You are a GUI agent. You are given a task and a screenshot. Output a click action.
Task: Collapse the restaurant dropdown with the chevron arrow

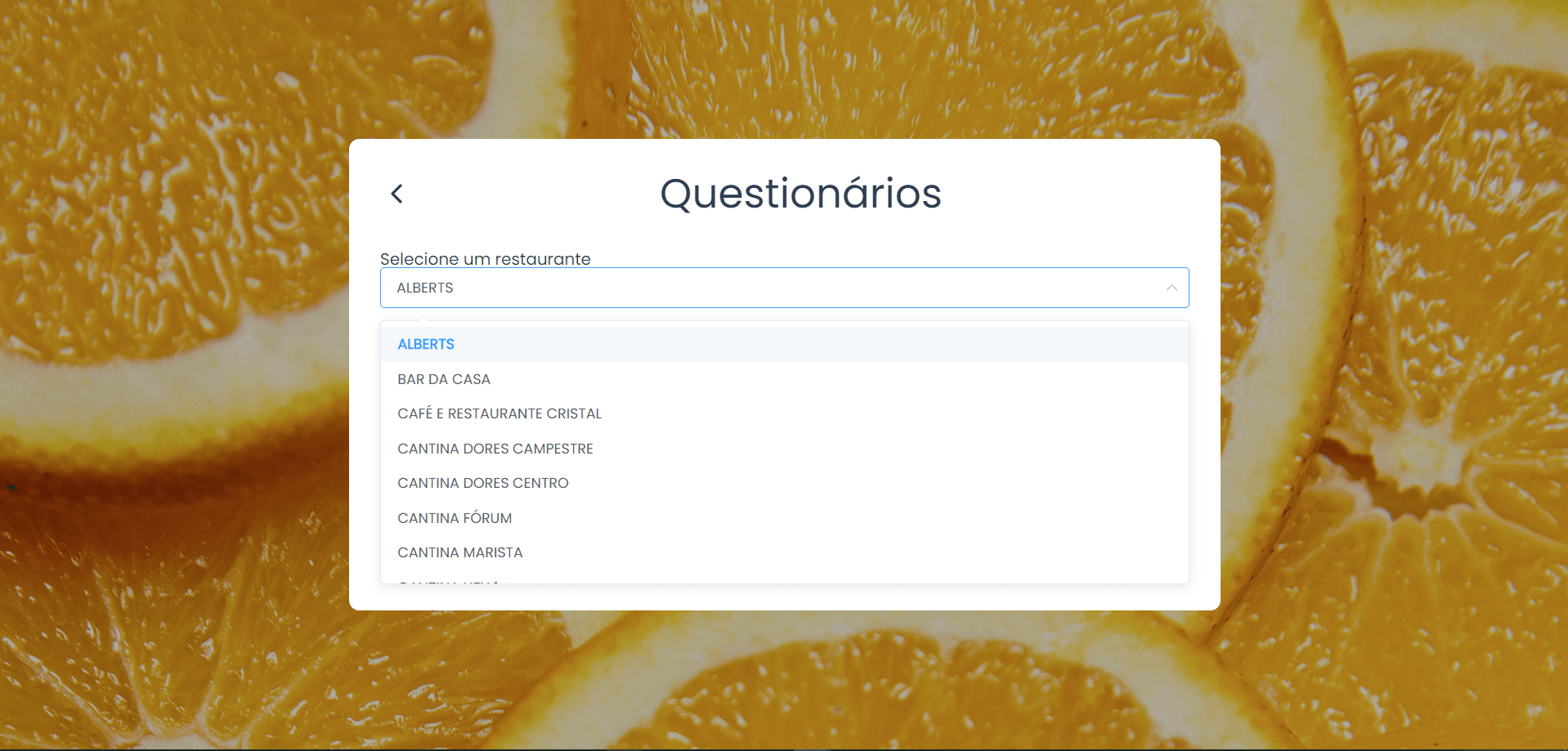1172,288
